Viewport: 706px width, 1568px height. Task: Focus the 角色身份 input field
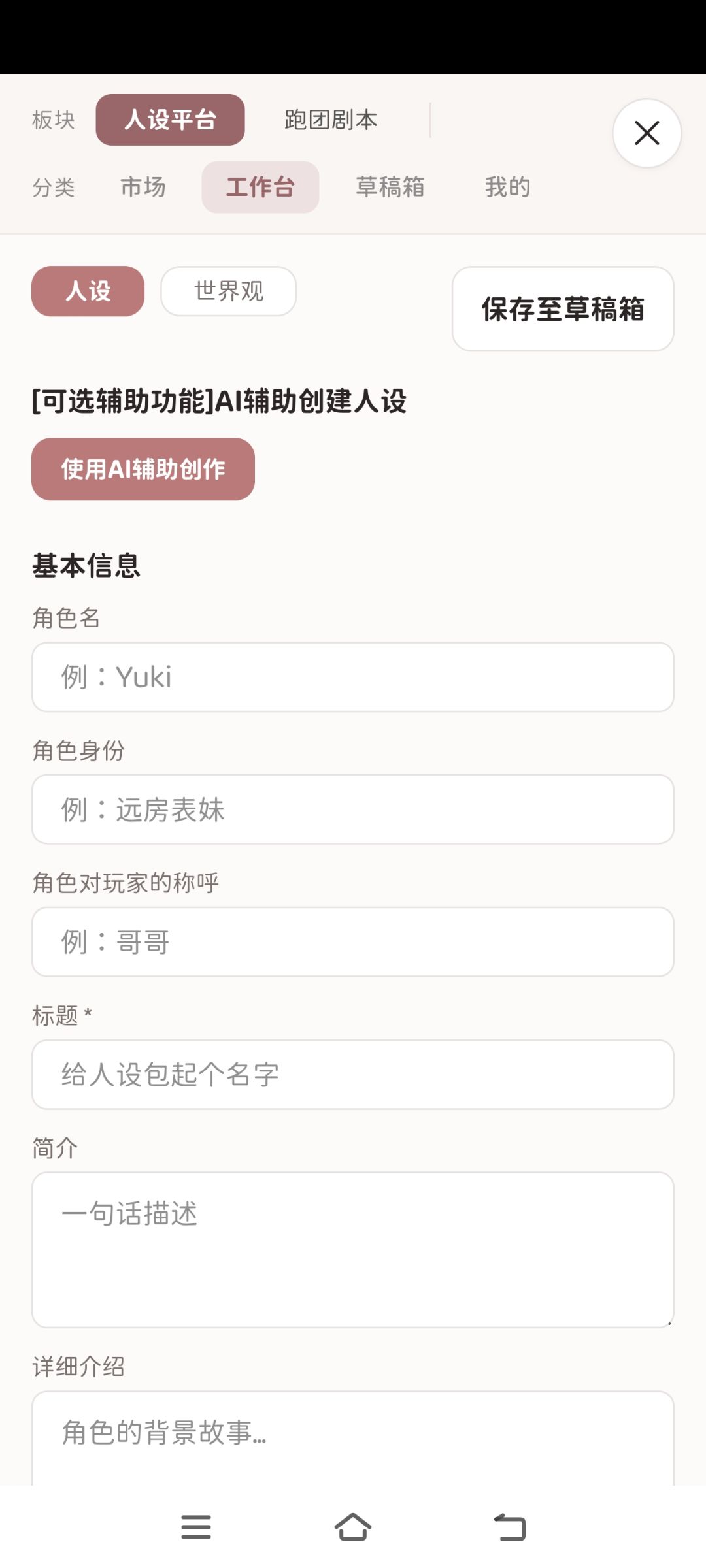(x=353, y=809)
